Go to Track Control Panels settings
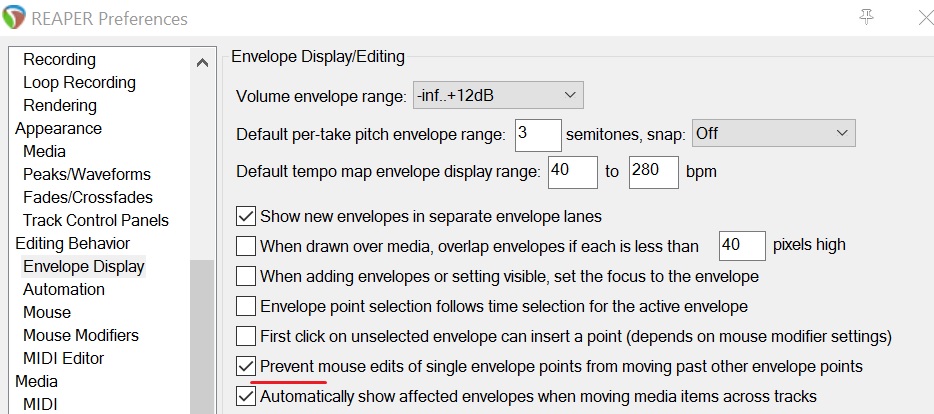 click(x=96, y=220)
